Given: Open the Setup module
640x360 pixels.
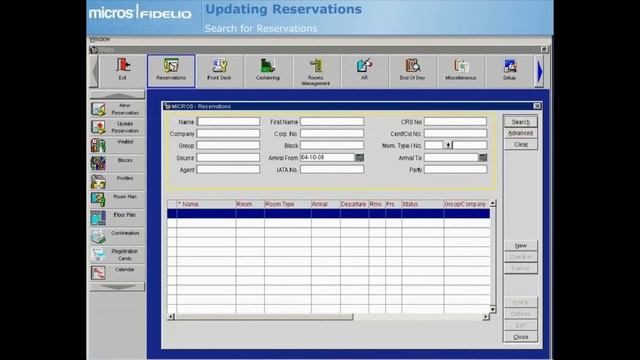Looking at the screenshot, I should [509, 71].
